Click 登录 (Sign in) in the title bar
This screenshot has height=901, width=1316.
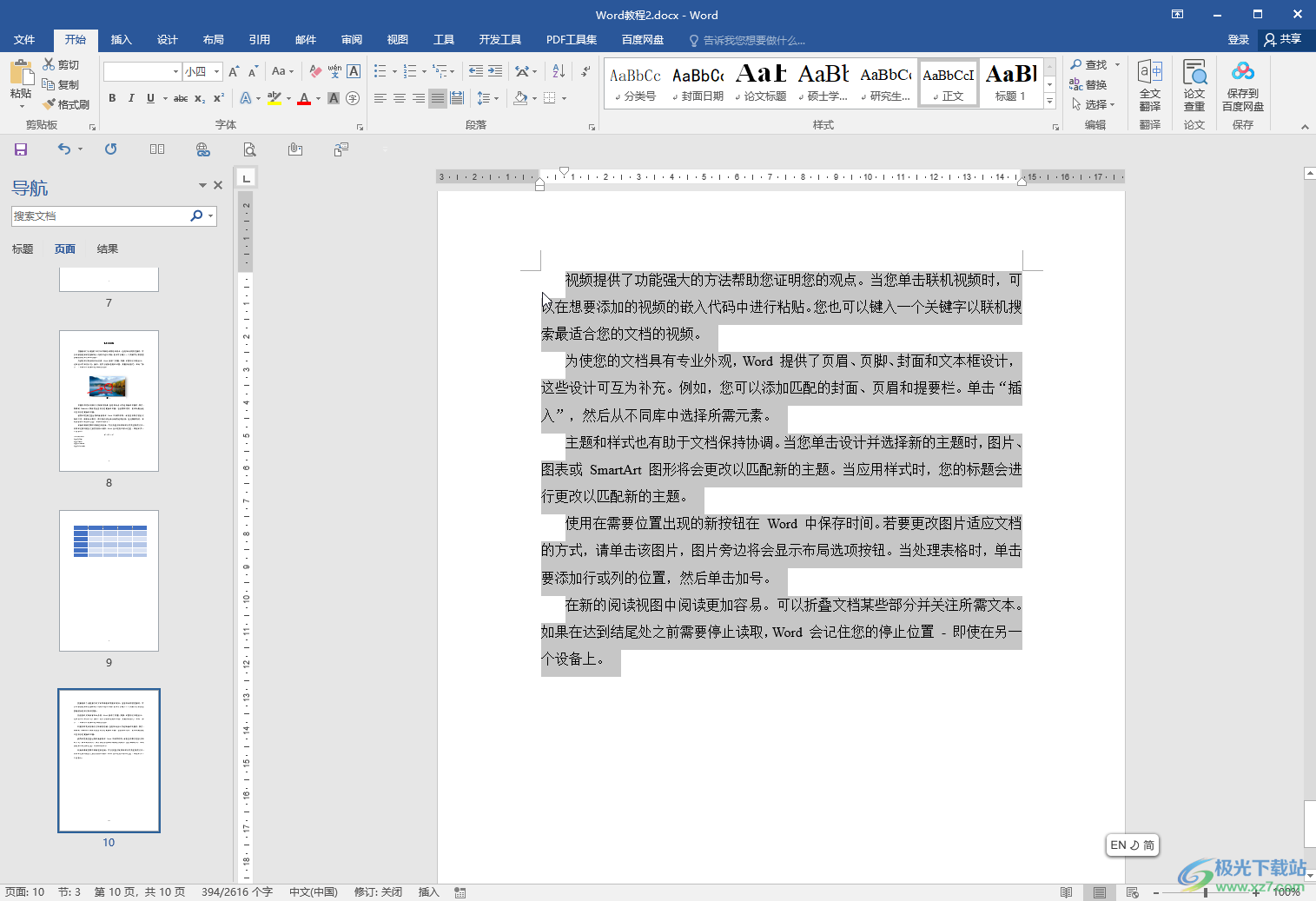(x=1238, y=40)
